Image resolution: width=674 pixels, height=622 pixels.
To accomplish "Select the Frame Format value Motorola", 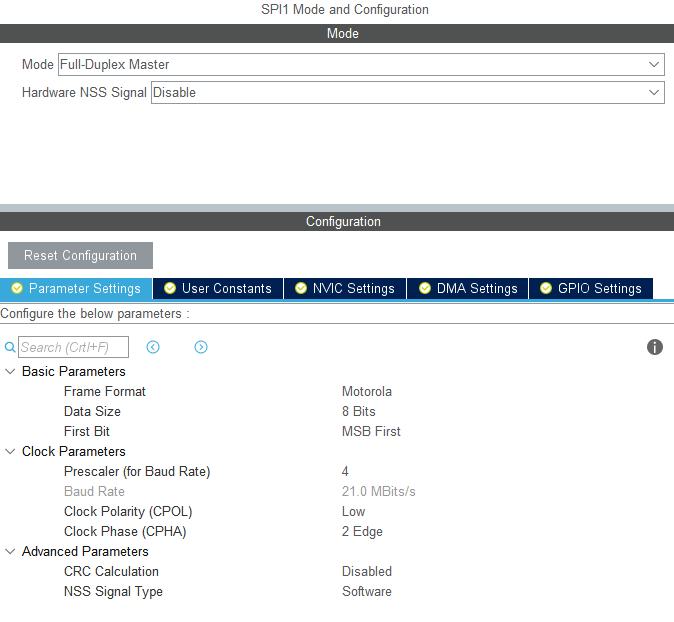I will point(367,392).
